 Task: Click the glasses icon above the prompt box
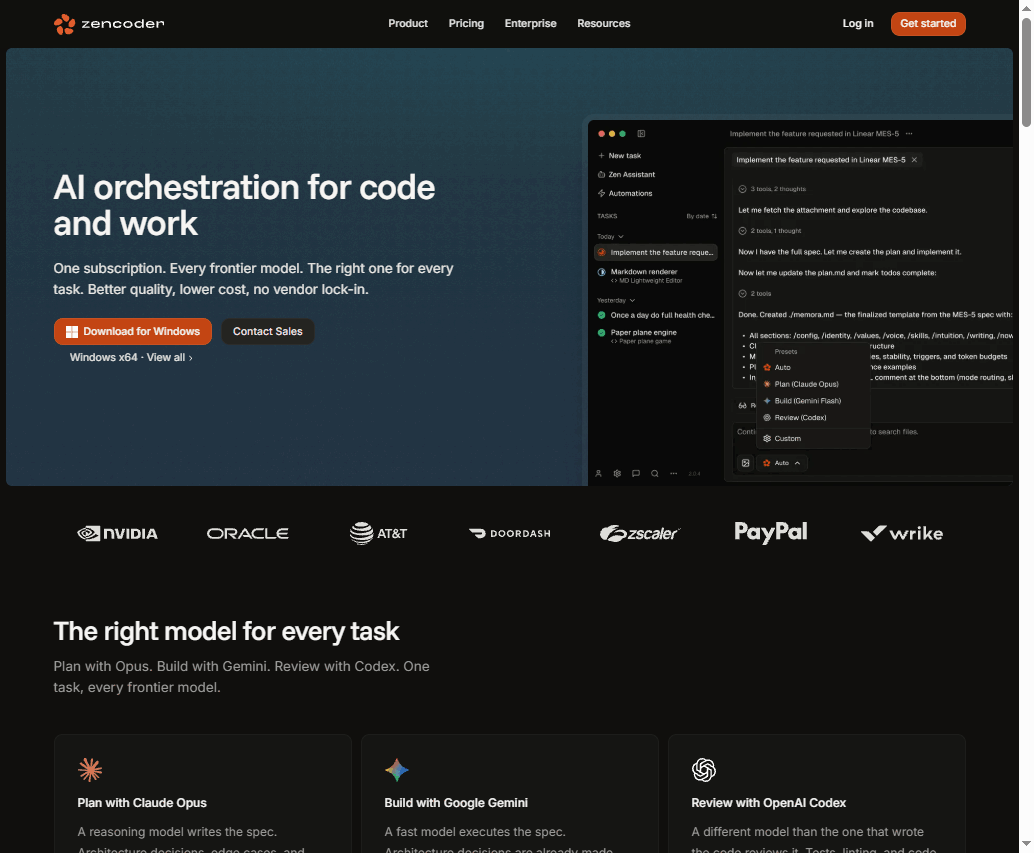click(x=743, y=405)
